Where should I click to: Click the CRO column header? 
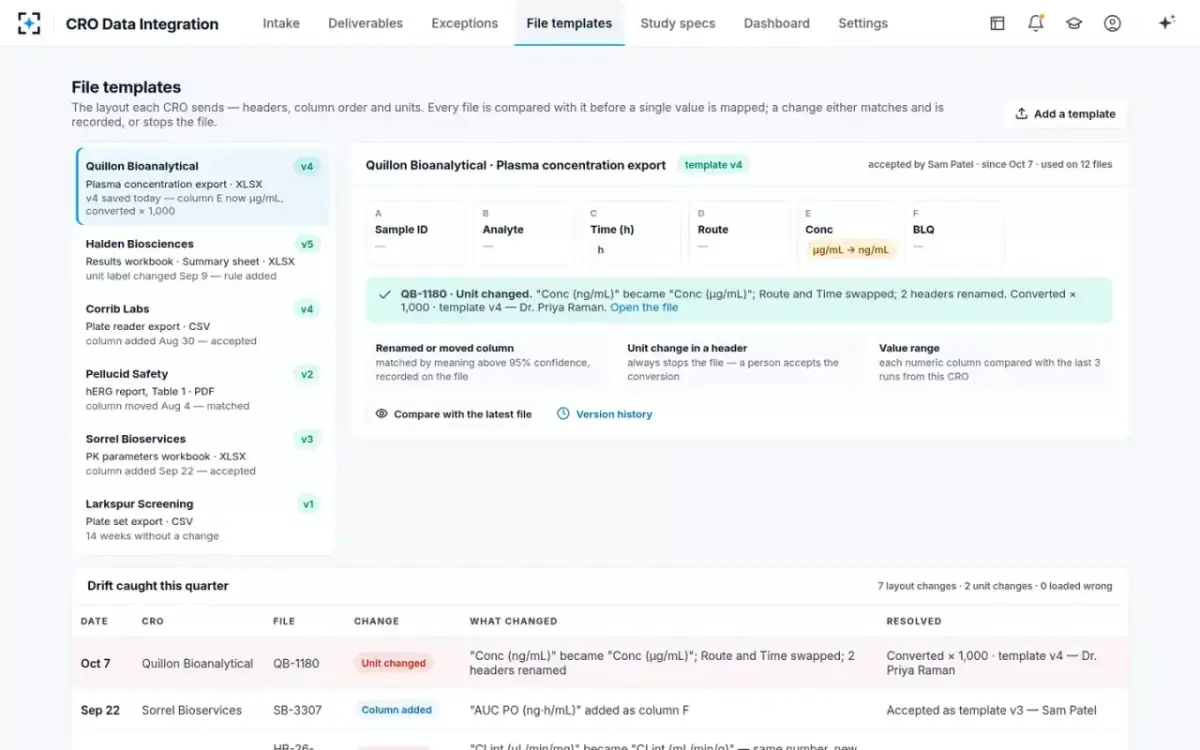[153, 621]
